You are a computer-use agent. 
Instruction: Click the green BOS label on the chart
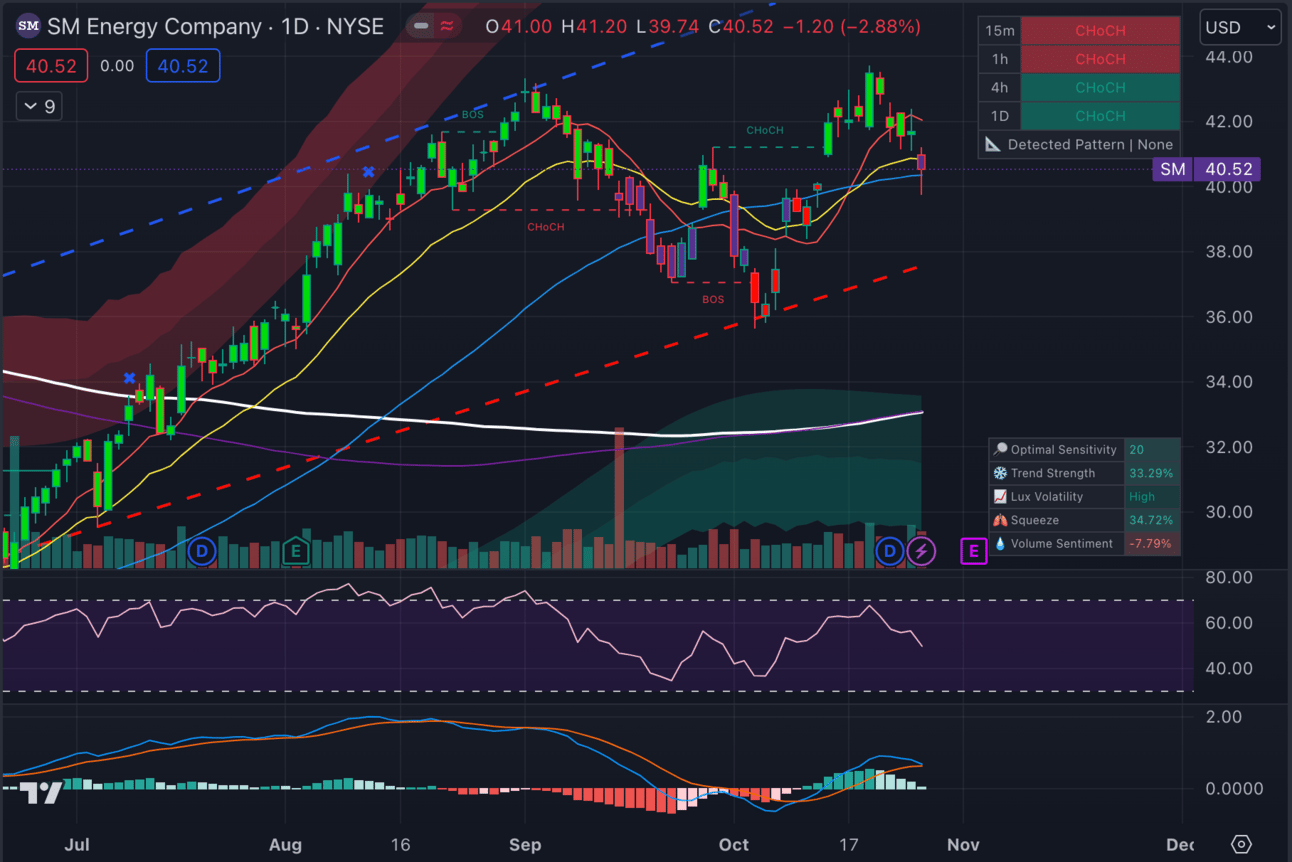[472, 116]
